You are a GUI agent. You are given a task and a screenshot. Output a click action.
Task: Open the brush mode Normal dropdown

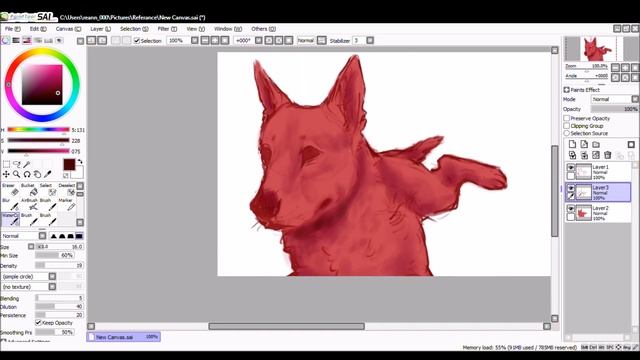click(x=42, y=236)
